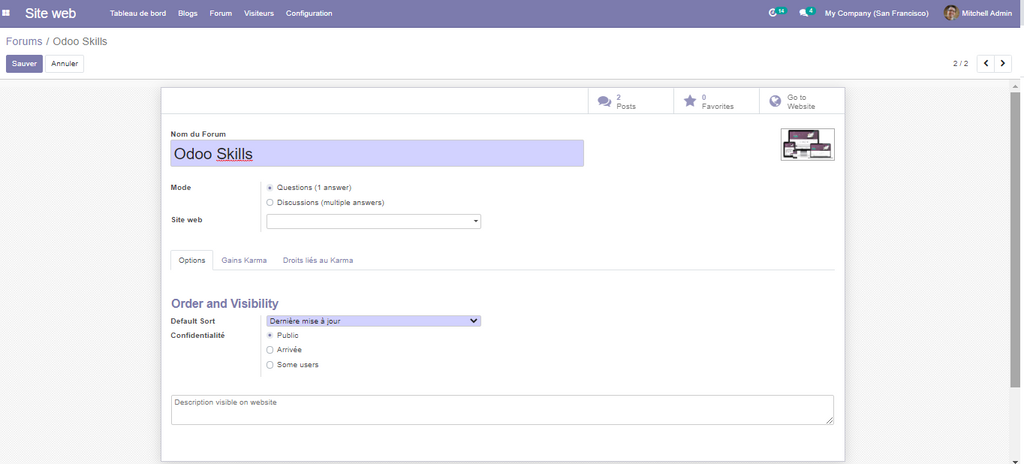Choose the Arrivée privacy radio button
The width and height of the screenshot is (1024, 464).
click(x=270, y=350)
